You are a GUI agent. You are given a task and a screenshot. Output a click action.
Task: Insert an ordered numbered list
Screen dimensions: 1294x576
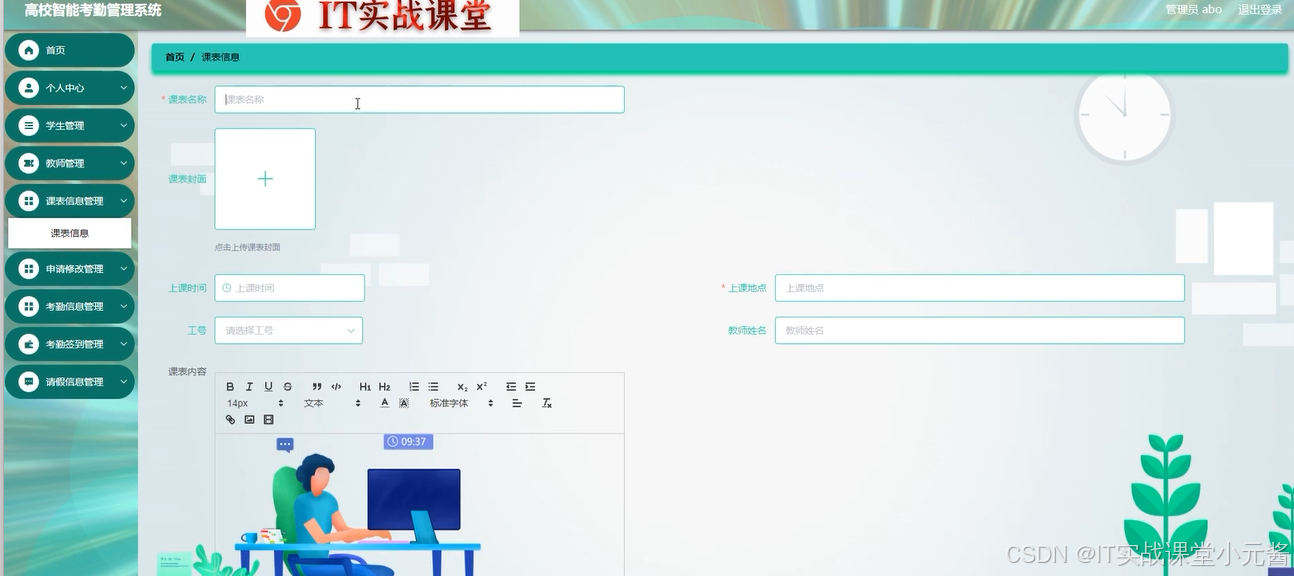click(x=414, y=387)
